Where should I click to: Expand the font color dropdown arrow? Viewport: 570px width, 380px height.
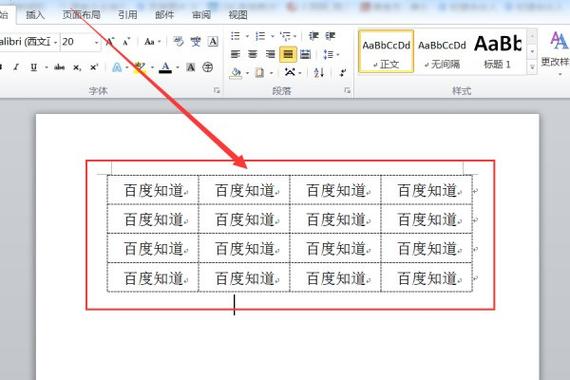point(177,68)
